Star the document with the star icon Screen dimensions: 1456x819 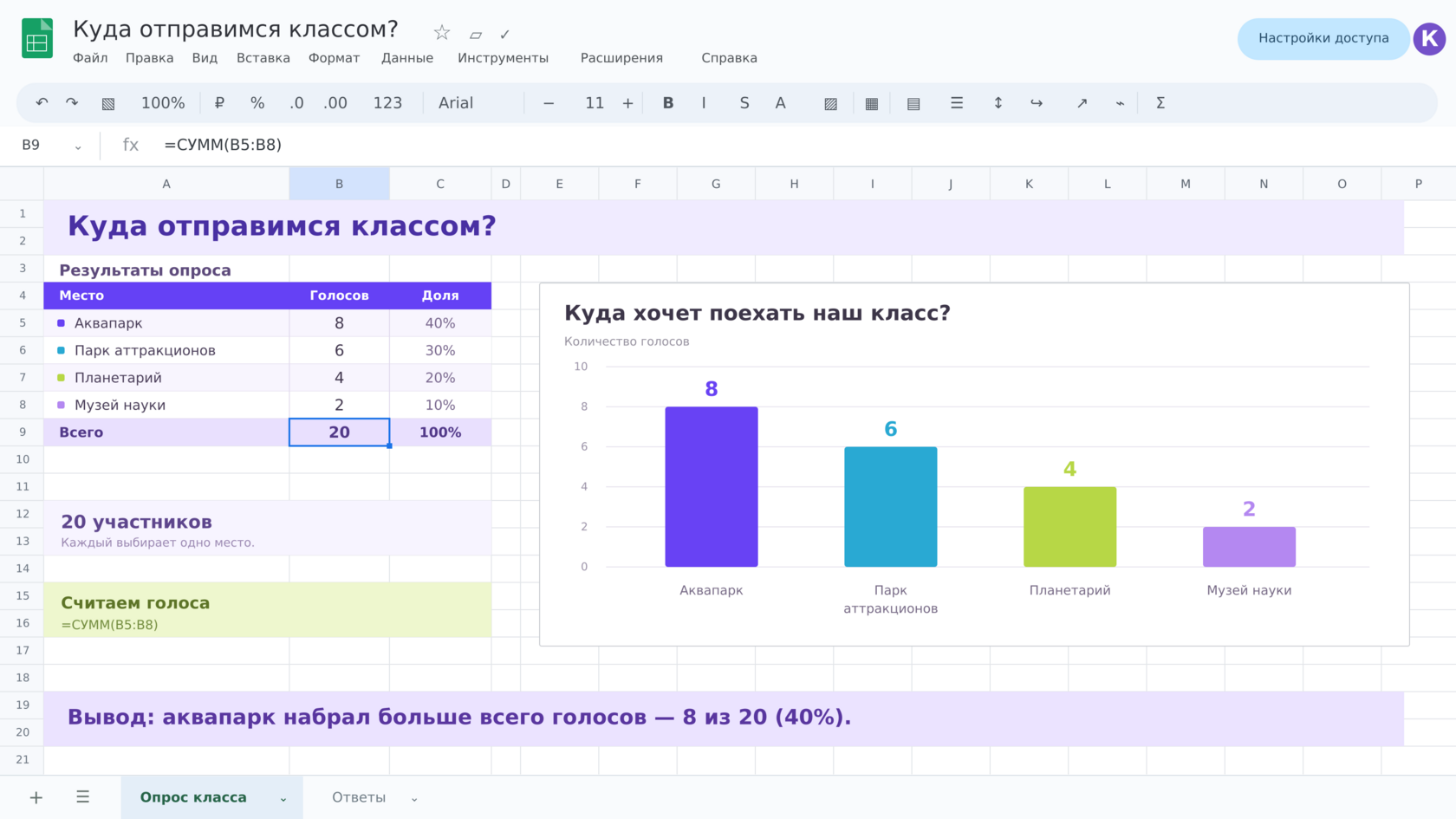[442, 33]
